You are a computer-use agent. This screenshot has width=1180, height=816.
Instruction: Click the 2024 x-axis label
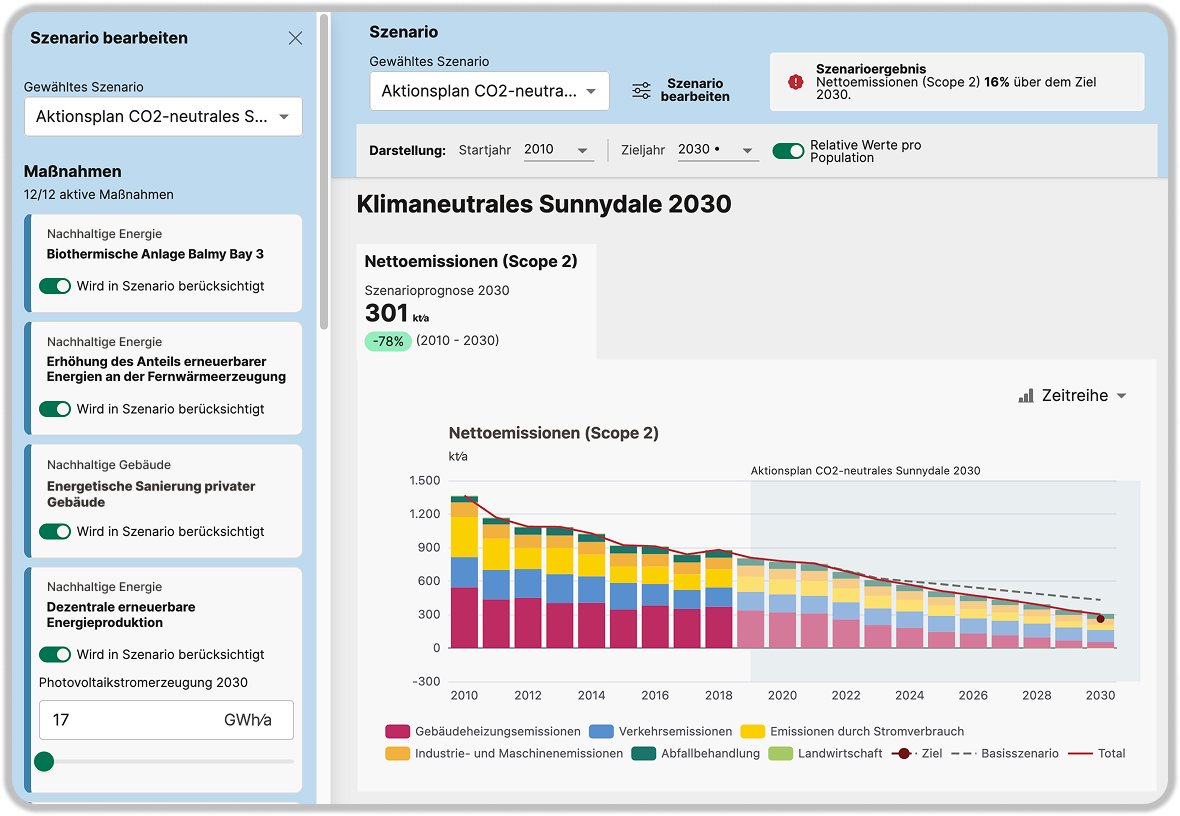pyautogui.click(x=909, y=696)
